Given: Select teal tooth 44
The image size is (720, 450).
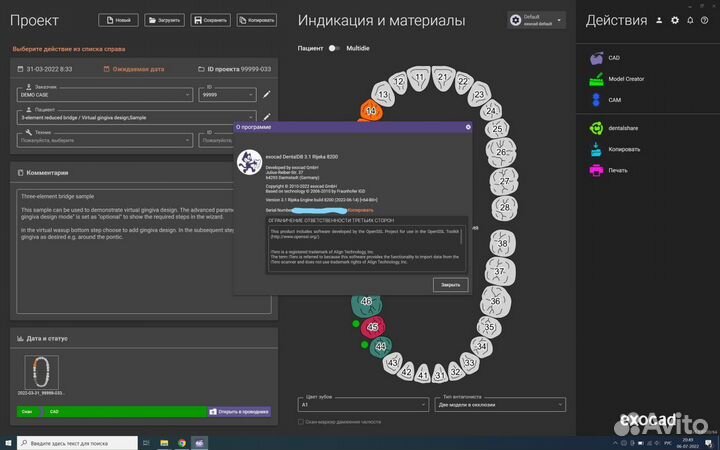Looking at the screenshot, I should tap(381, 347).
